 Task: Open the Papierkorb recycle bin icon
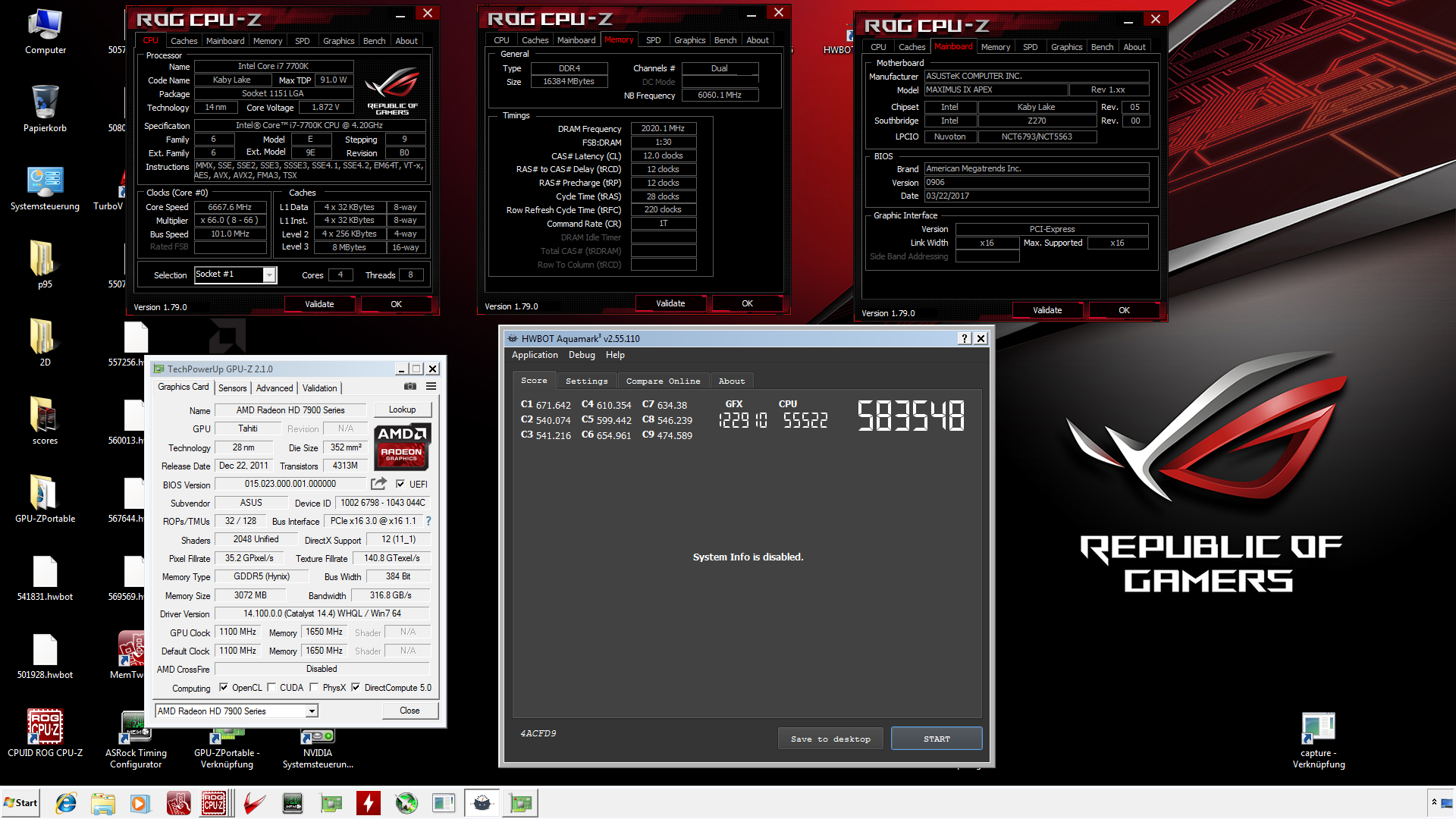[45, 108]
